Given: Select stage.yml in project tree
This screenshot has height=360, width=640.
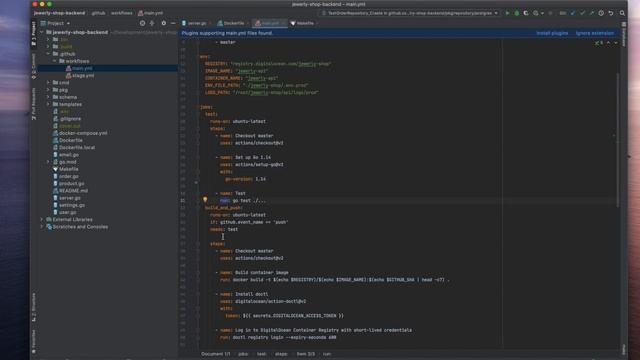Looking at the screenshot, I should tap(83, 76).
